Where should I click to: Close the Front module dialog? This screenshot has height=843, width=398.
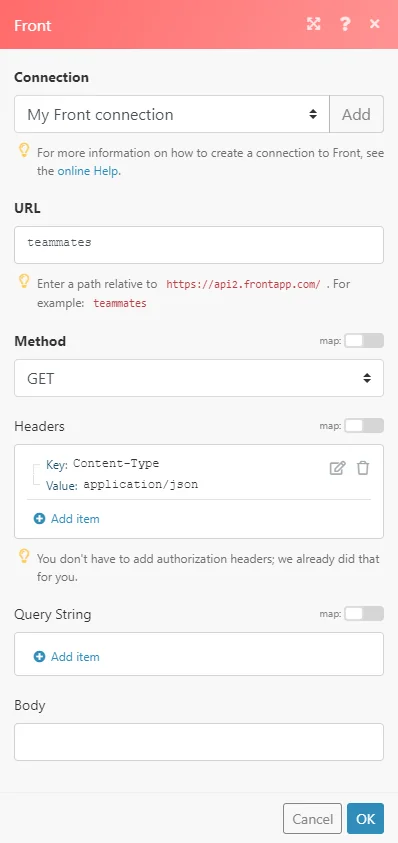coord(375,24)
